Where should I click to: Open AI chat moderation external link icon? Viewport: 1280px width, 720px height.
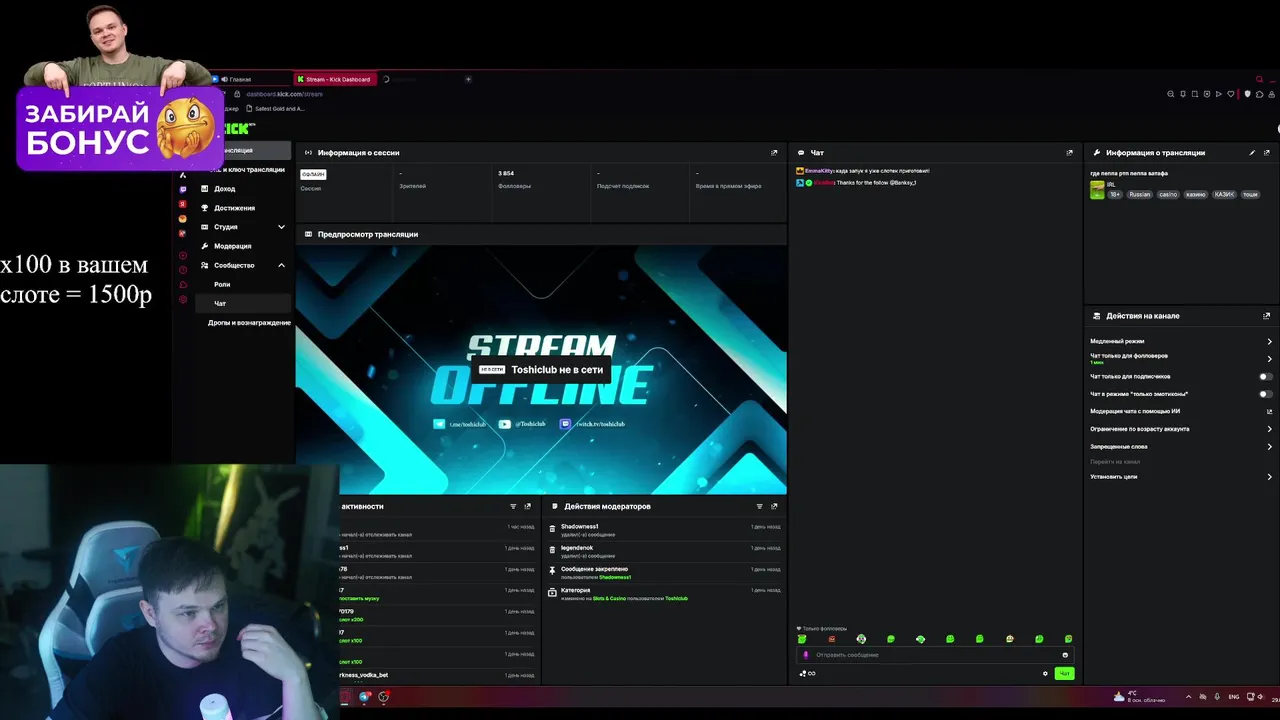(x=1269, y=411)
